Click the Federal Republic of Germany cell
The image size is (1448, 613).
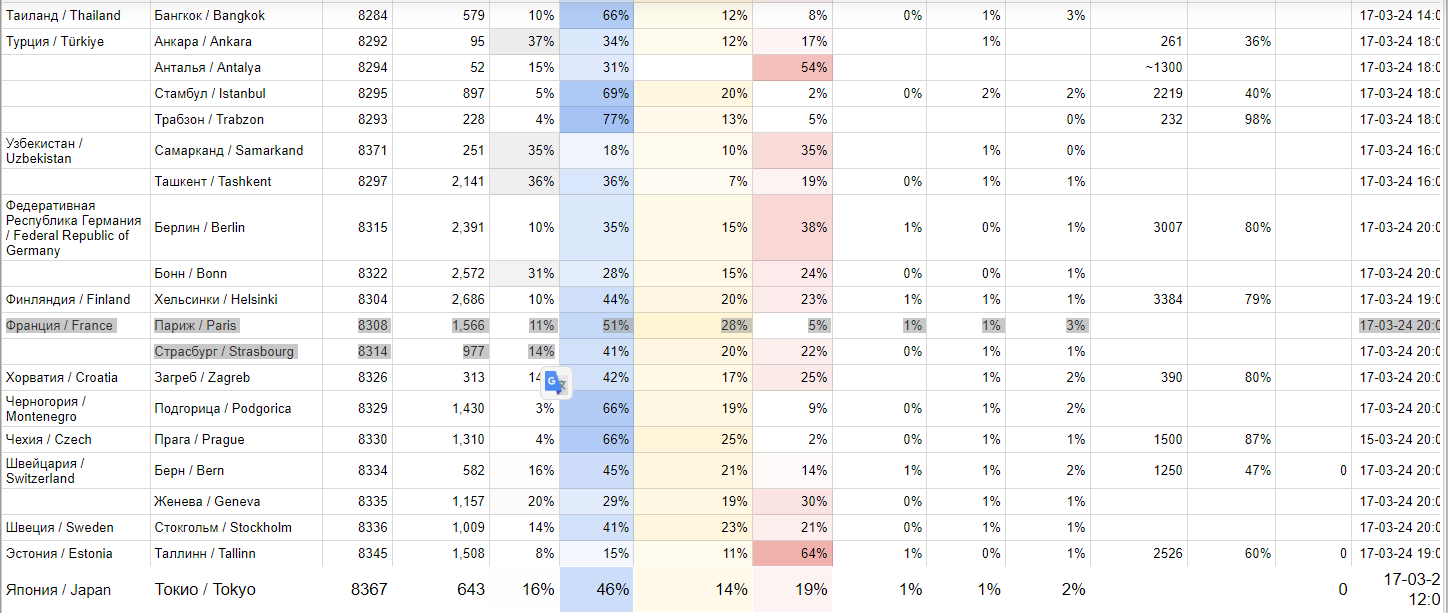coord(75,228)
